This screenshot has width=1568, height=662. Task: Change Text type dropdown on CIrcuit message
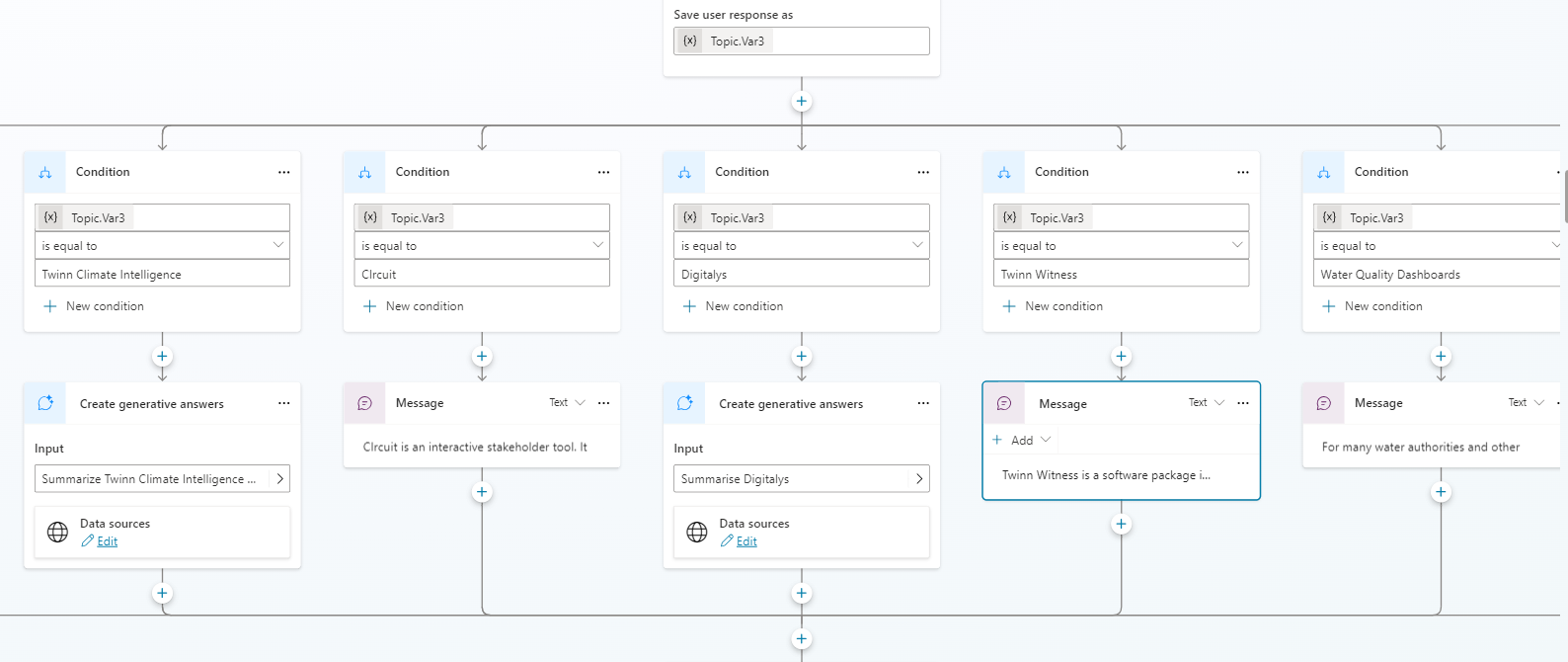click(x=568, y=403)
